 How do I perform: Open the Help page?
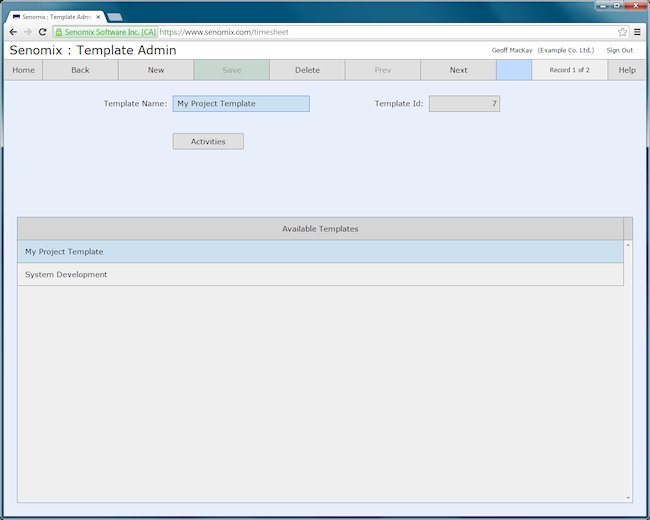point(627,70)
